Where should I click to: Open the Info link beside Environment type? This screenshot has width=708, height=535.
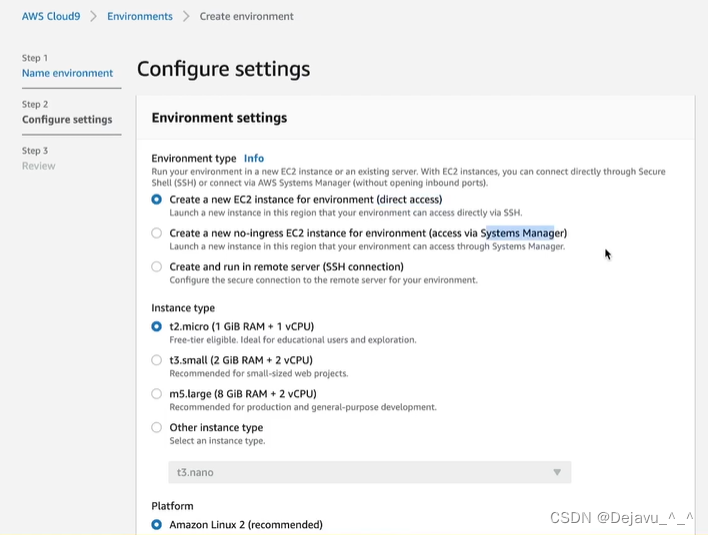254,158
